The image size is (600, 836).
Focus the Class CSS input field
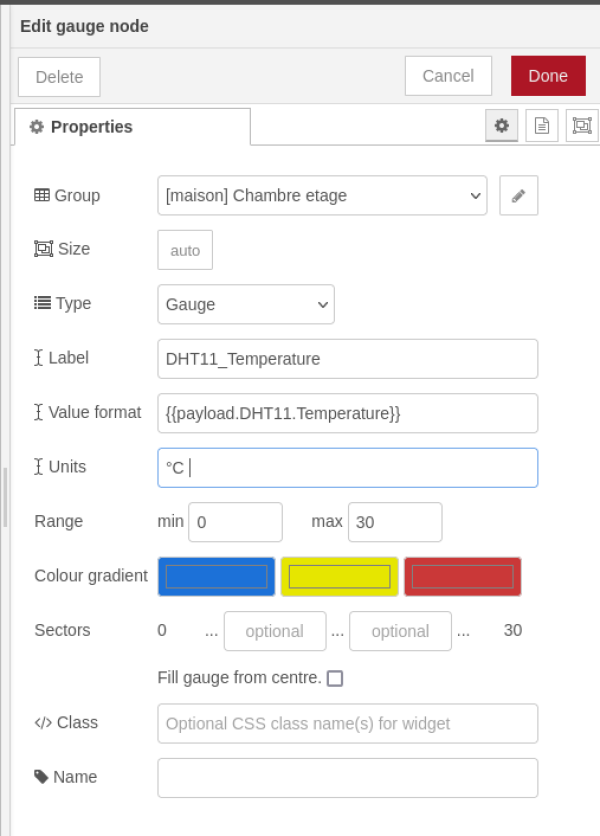pyautogui.click(x=347, y=723)
